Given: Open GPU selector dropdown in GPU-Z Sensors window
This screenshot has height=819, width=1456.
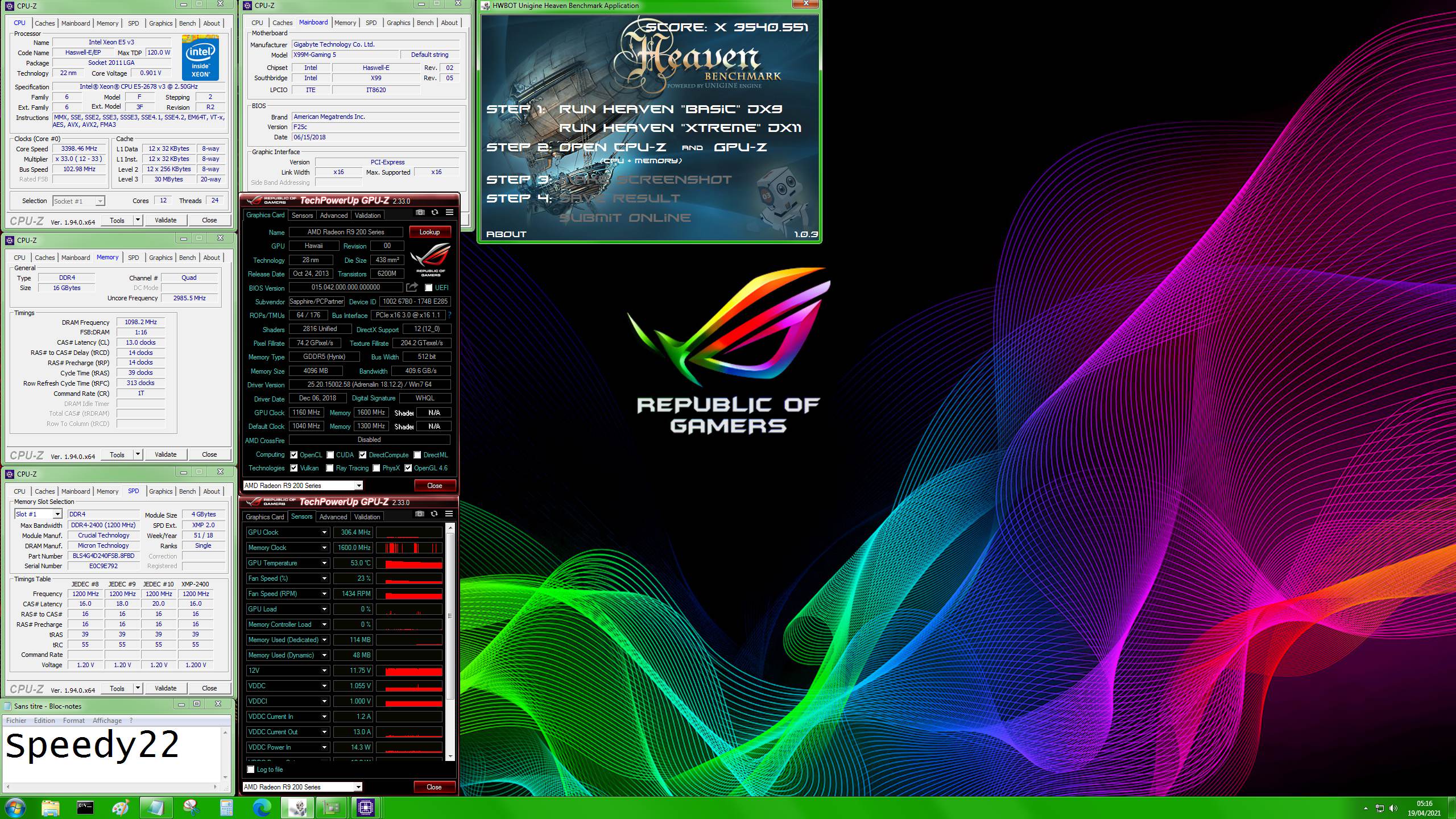Looking at the screenshot, I should pyautogui.click(x=358, y=787).
